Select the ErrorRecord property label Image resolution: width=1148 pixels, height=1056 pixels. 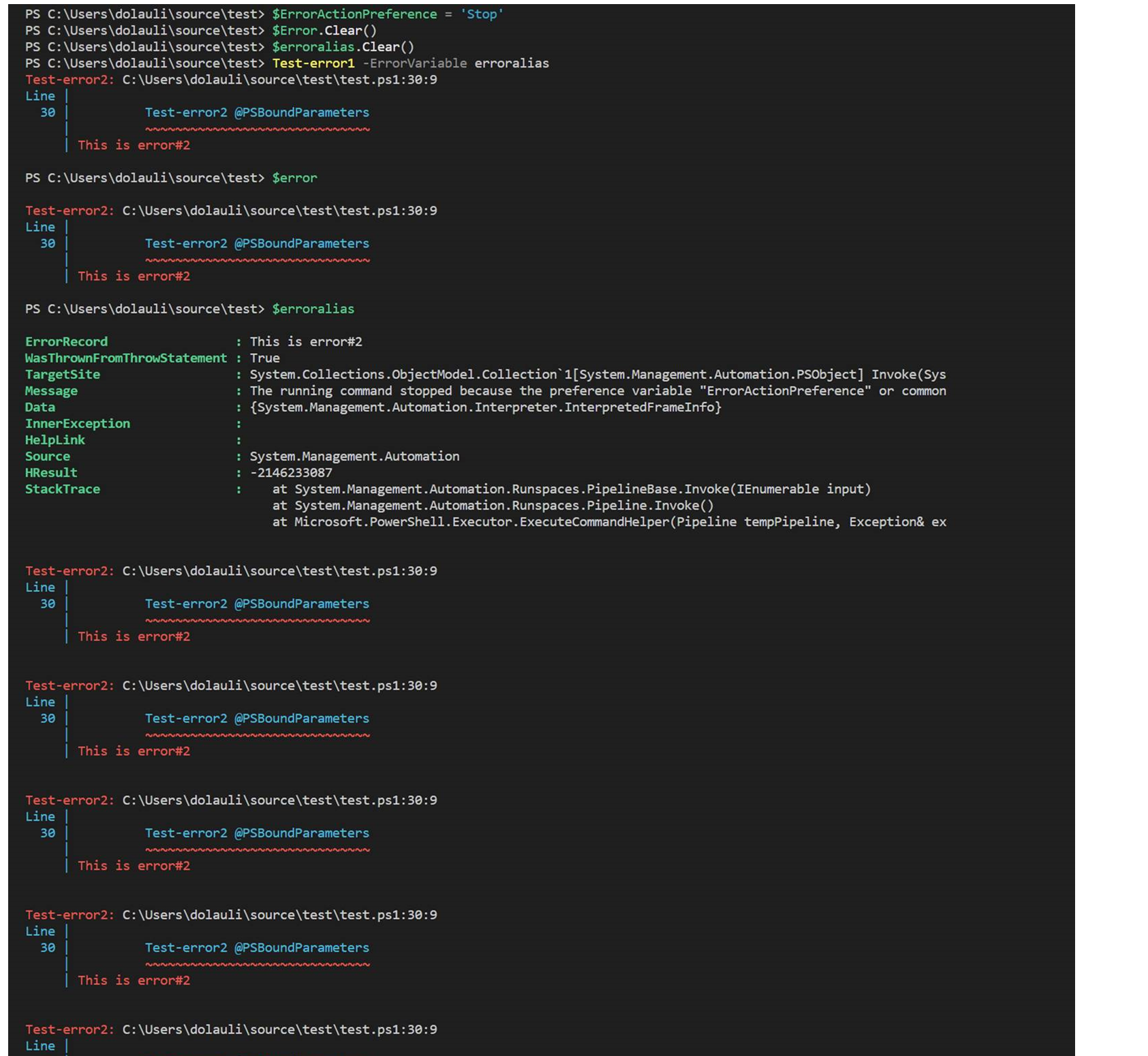pos(66,341)
